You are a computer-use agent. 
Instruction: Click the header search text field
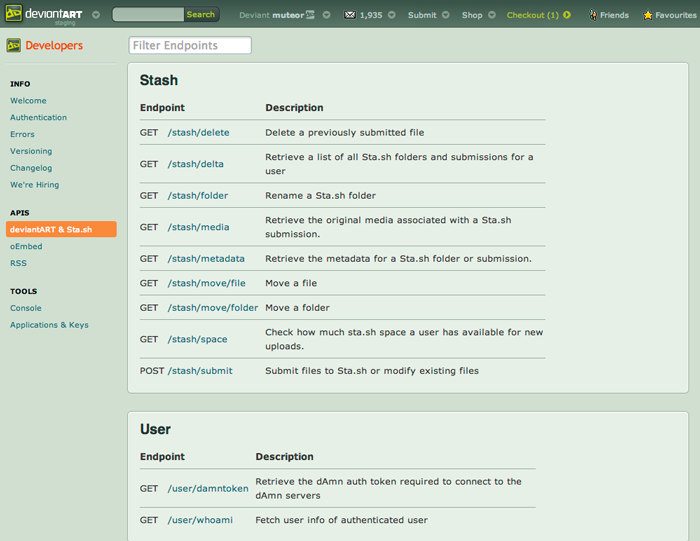pyautogui.click(x=148, y=14)
